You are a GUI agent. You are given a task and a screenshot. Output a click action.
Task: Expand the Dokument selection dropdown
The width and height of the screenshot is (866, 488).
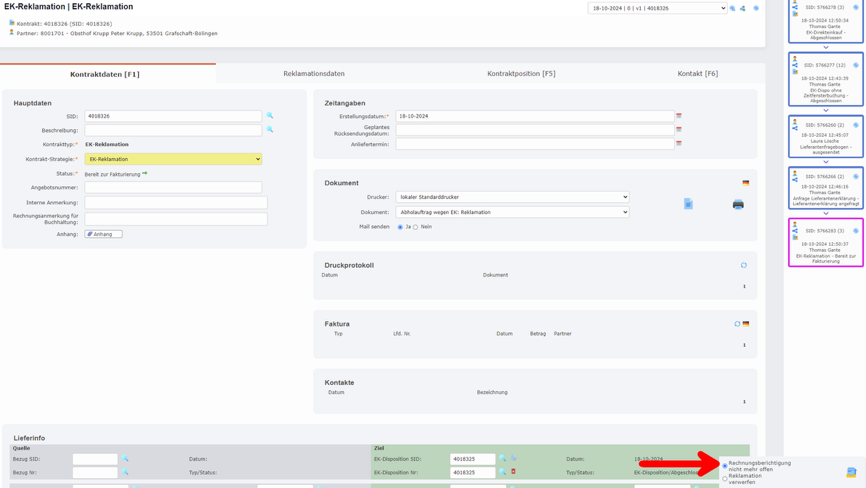tap(512, 212)
